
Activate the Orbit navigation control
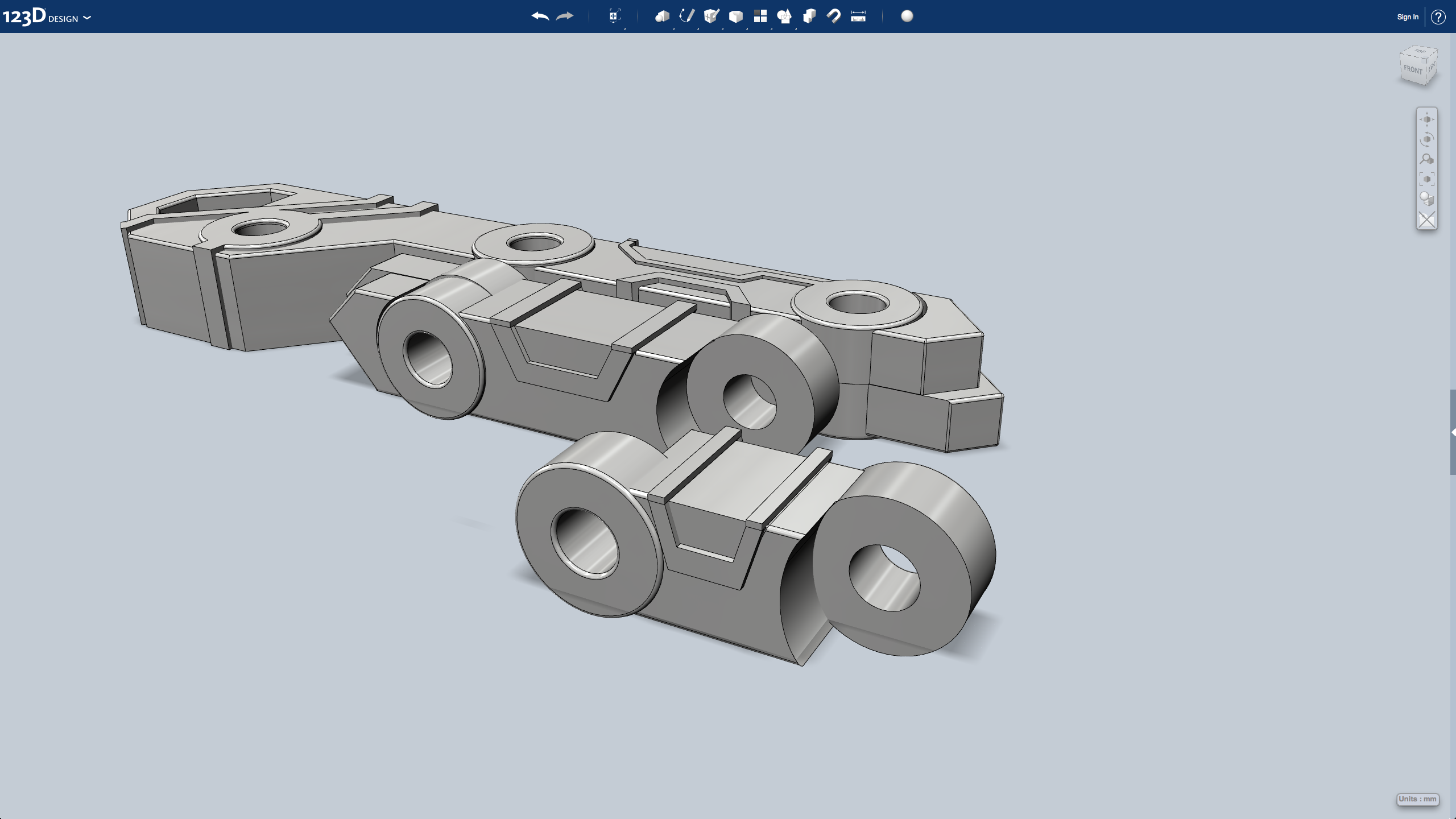(x=1428, y=139)
